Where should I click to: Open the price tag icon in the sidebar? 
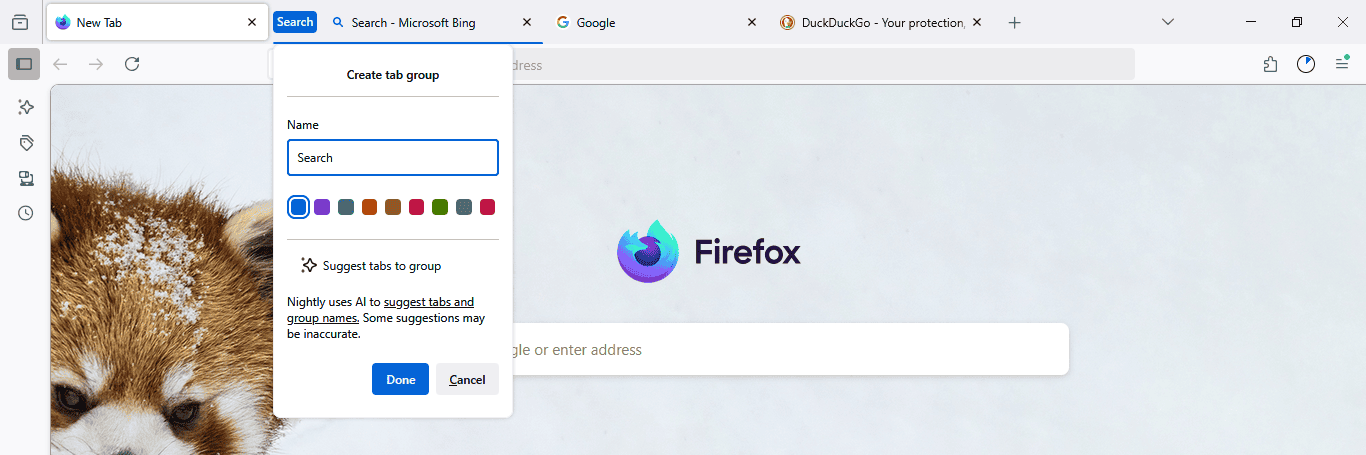click(x=26, y=143)
